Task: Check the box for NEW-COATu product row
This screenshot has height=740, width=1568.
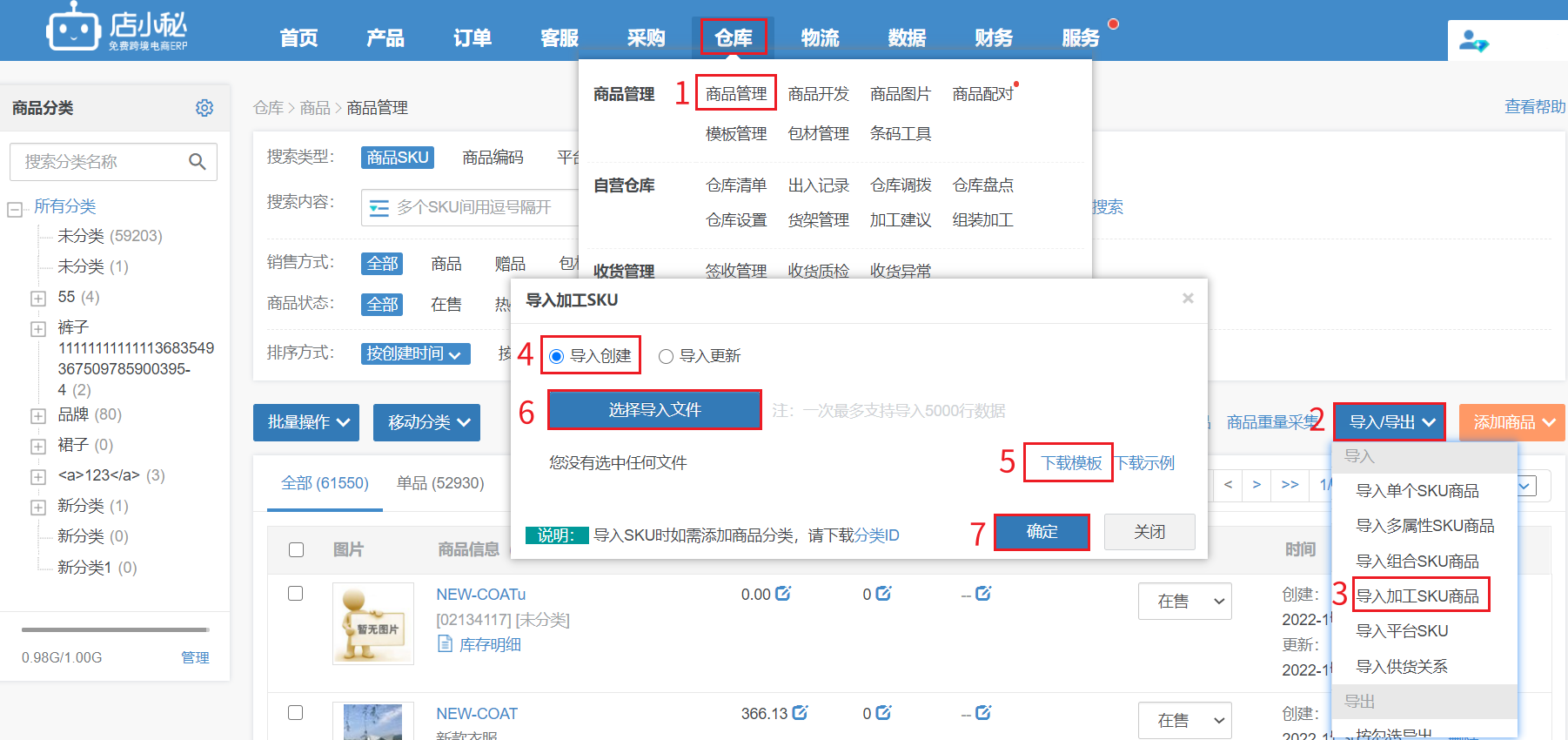Action: coord(296,594)
